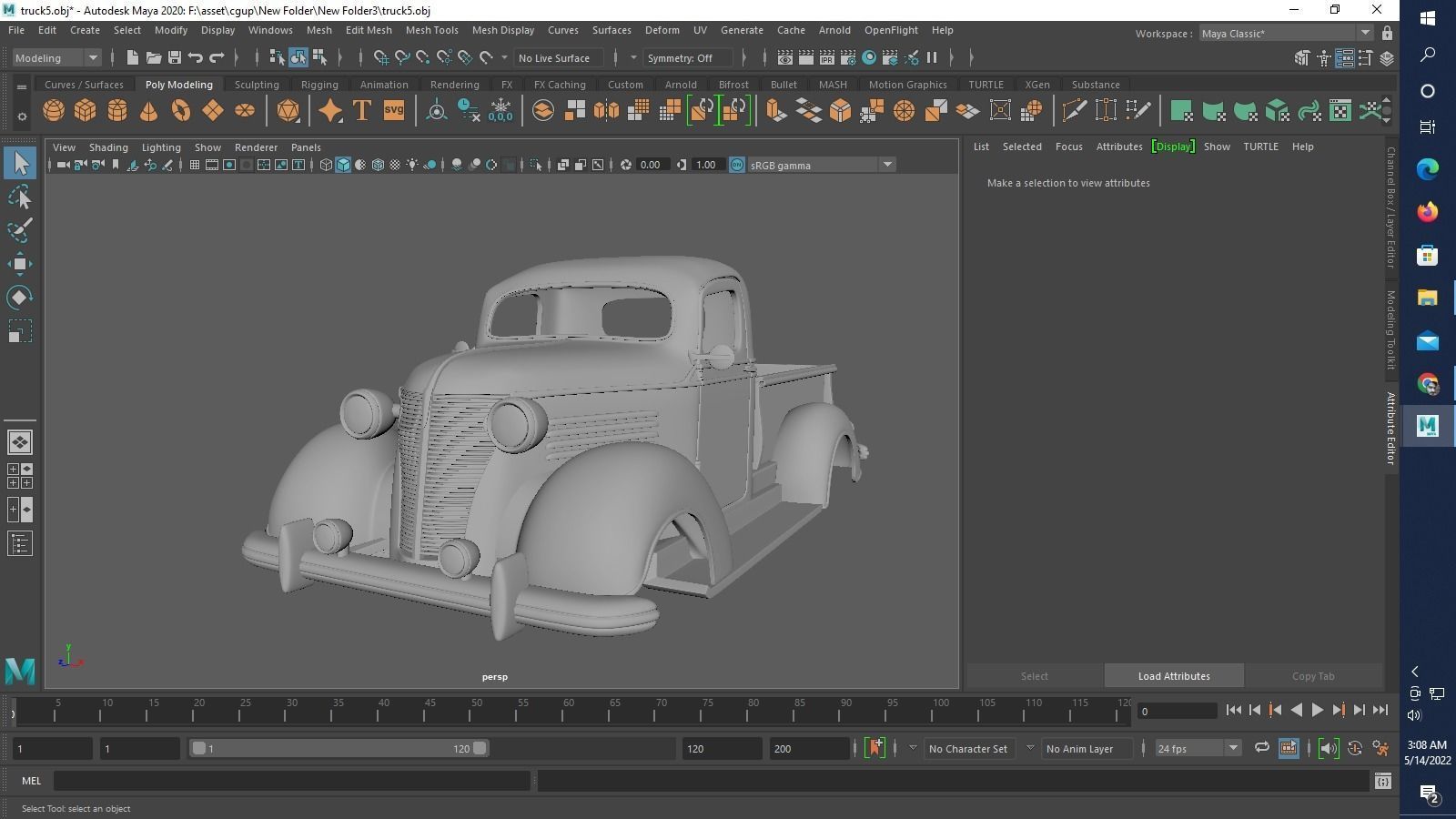This screenshot has height=819, width=1456.
Task: Toggle loop playback mode button
Action: [1261, 748]
